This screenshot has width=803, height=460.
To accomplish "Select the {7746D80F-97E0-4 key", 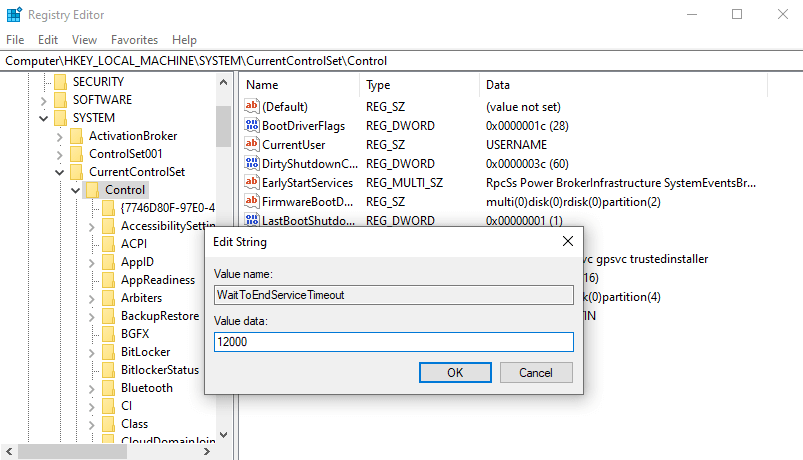I will pos(167,207).
